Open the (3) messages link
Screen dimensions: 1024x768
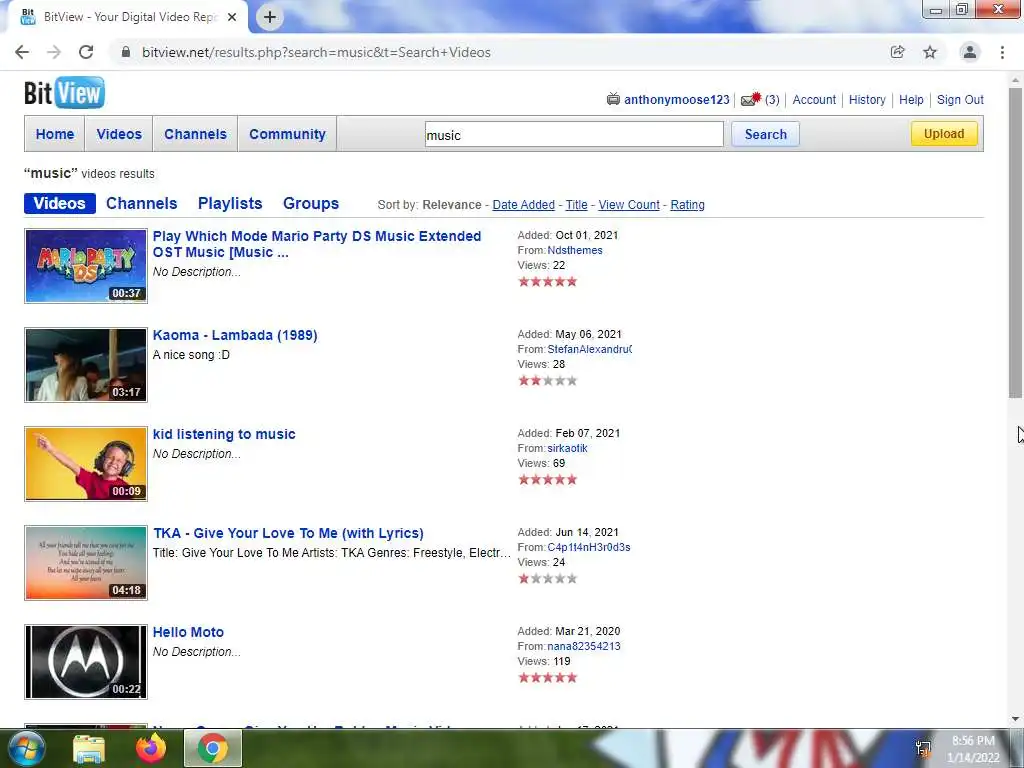[x=772, y=99]
